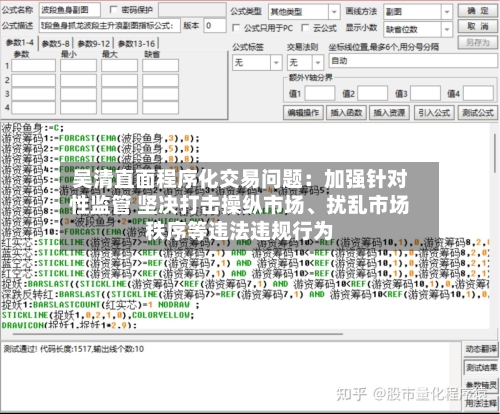Click the 引入公式 button
Viewport: 500px width, 414px height.
point(434,113)
